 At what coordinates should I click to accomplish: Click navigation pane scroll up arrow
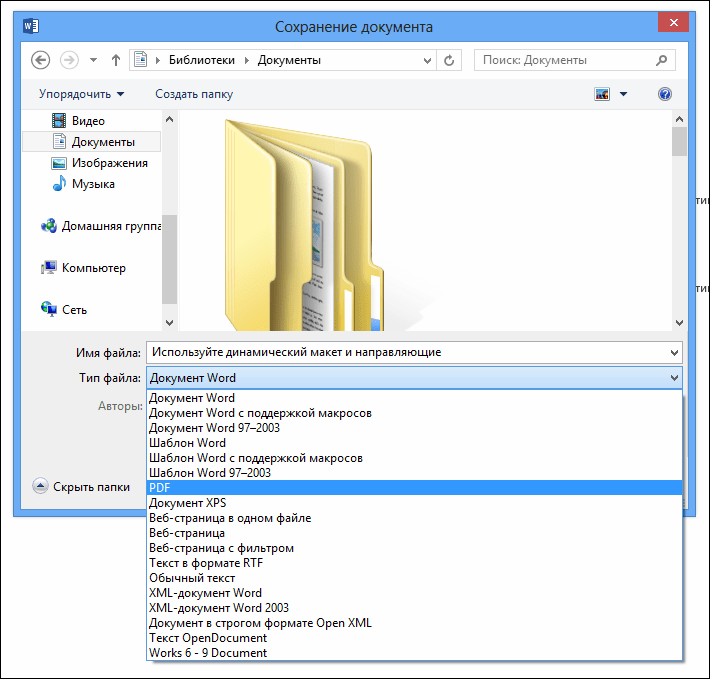(169, 120)
